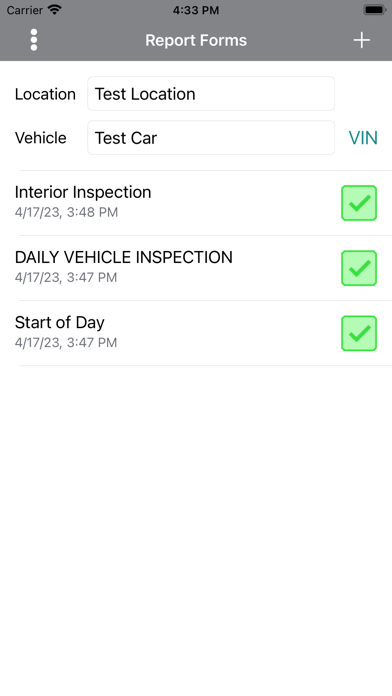Tap the plus icon to add form

coord(361,40)
